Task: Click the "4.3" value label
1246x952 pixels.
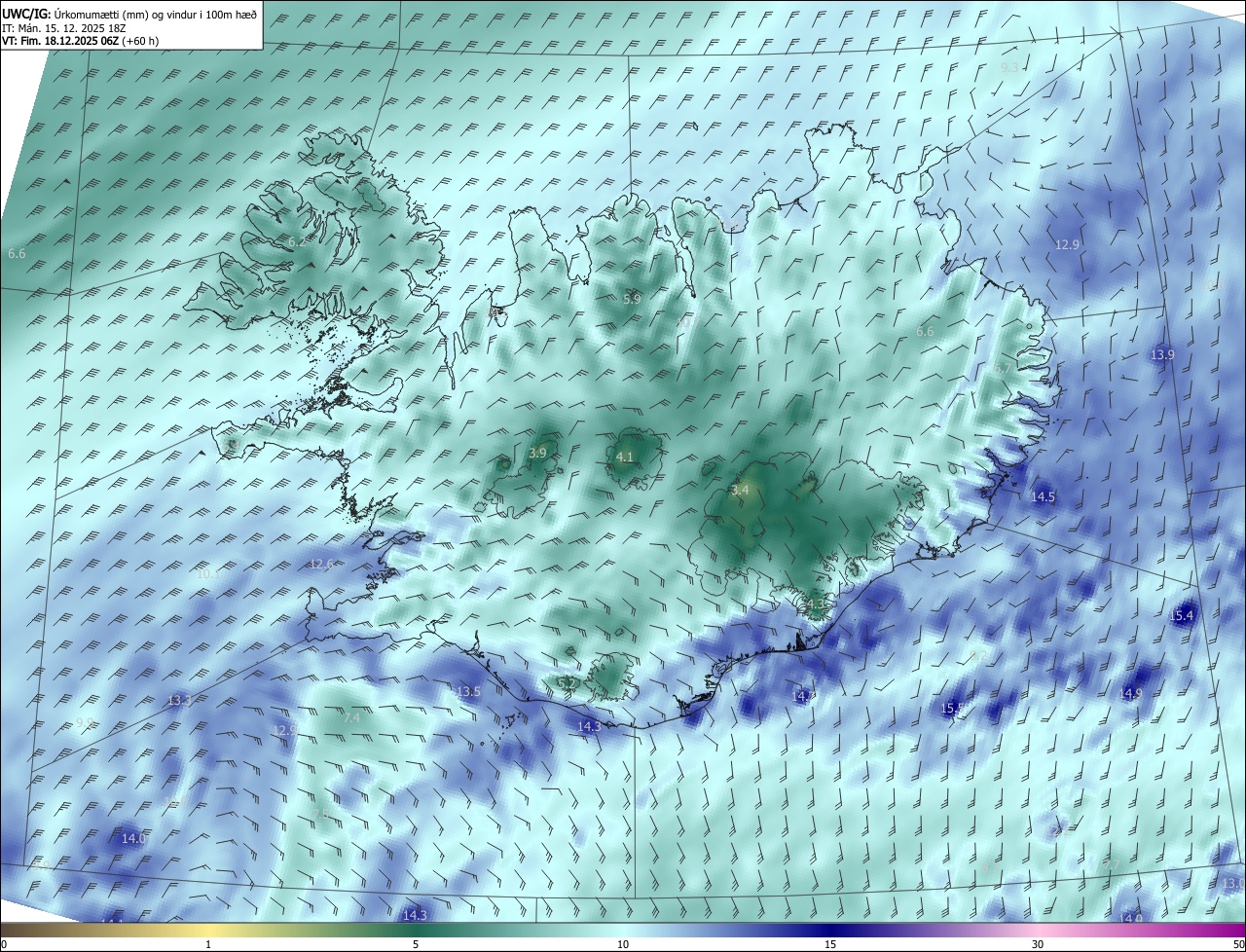Action: (x=817, y=604)
